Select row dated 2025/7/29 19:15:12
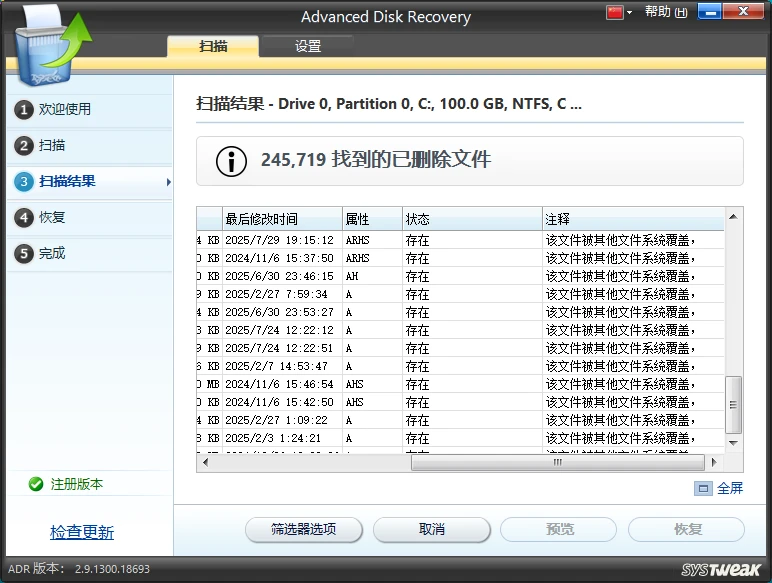 tap(460, 240)
